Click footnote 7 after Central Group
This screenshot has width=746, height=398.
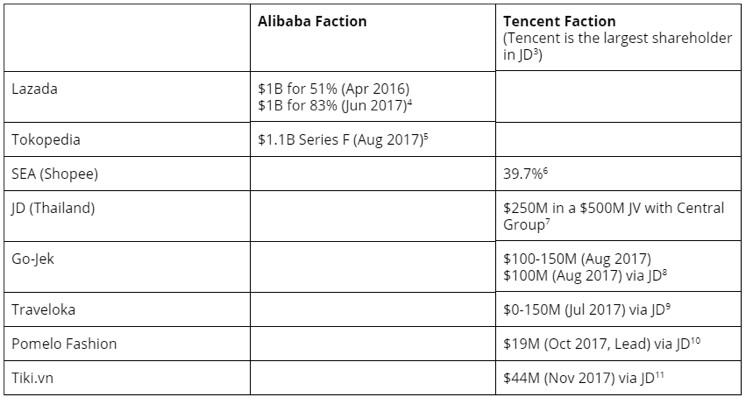pos(547,221)
